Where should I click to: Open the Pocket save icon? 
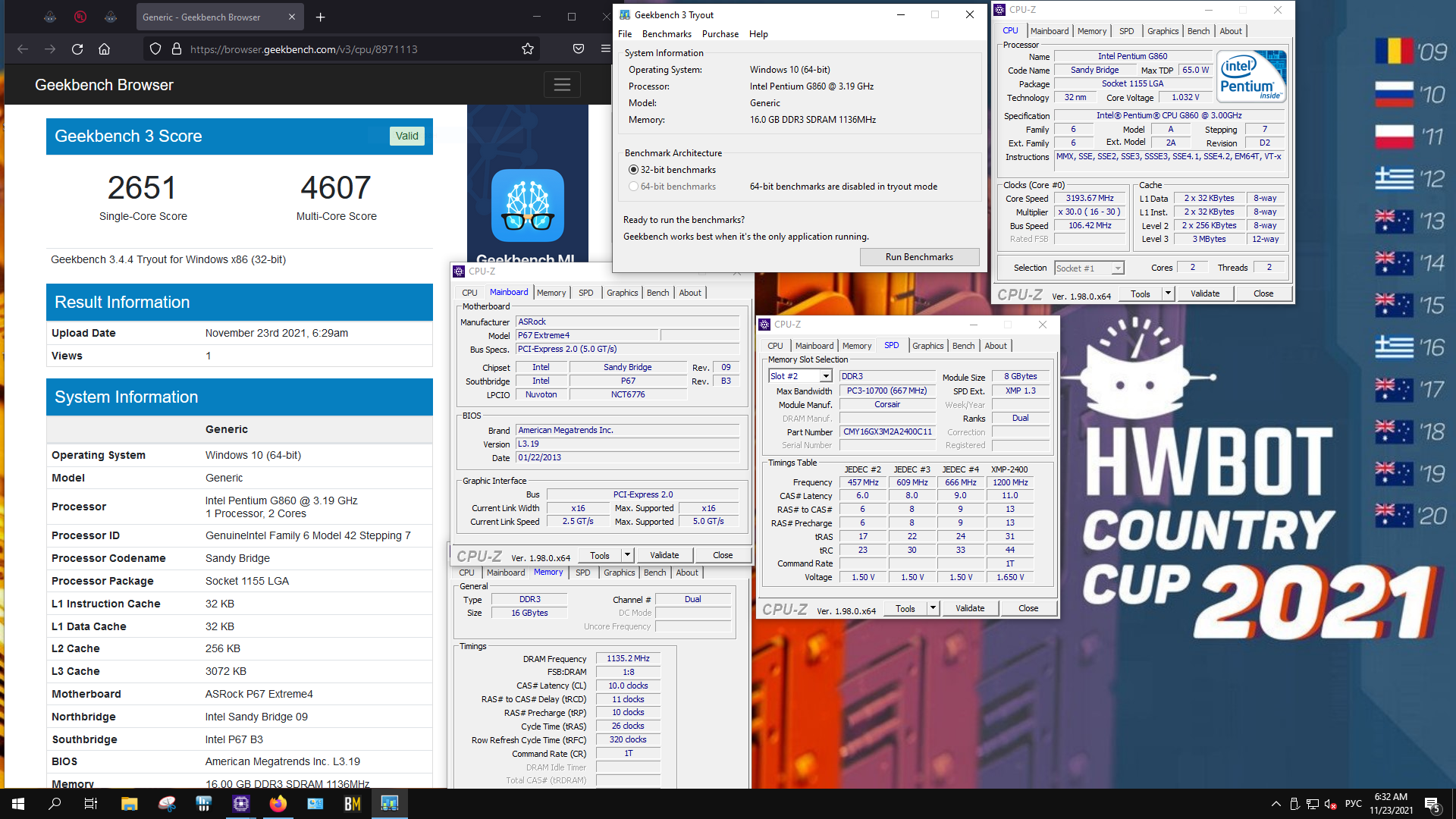coord(579,49)
